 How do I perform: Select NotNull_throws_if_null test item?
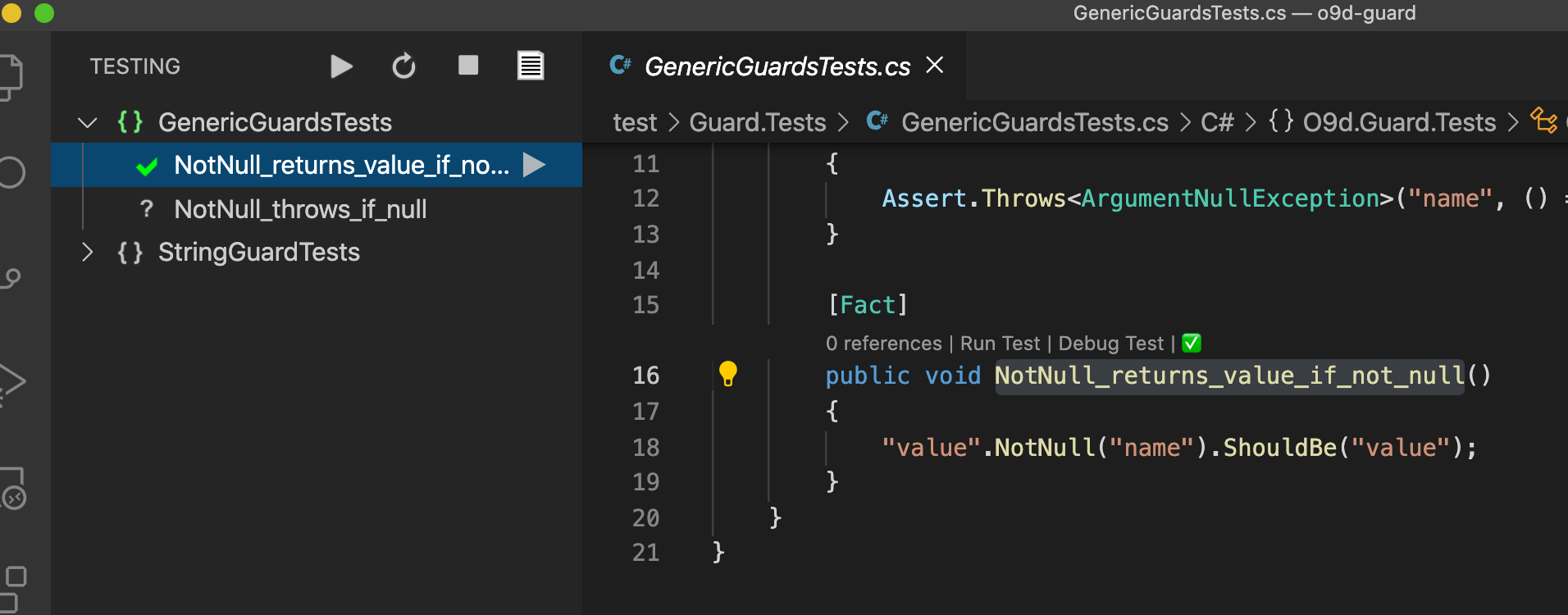(300, 210)
